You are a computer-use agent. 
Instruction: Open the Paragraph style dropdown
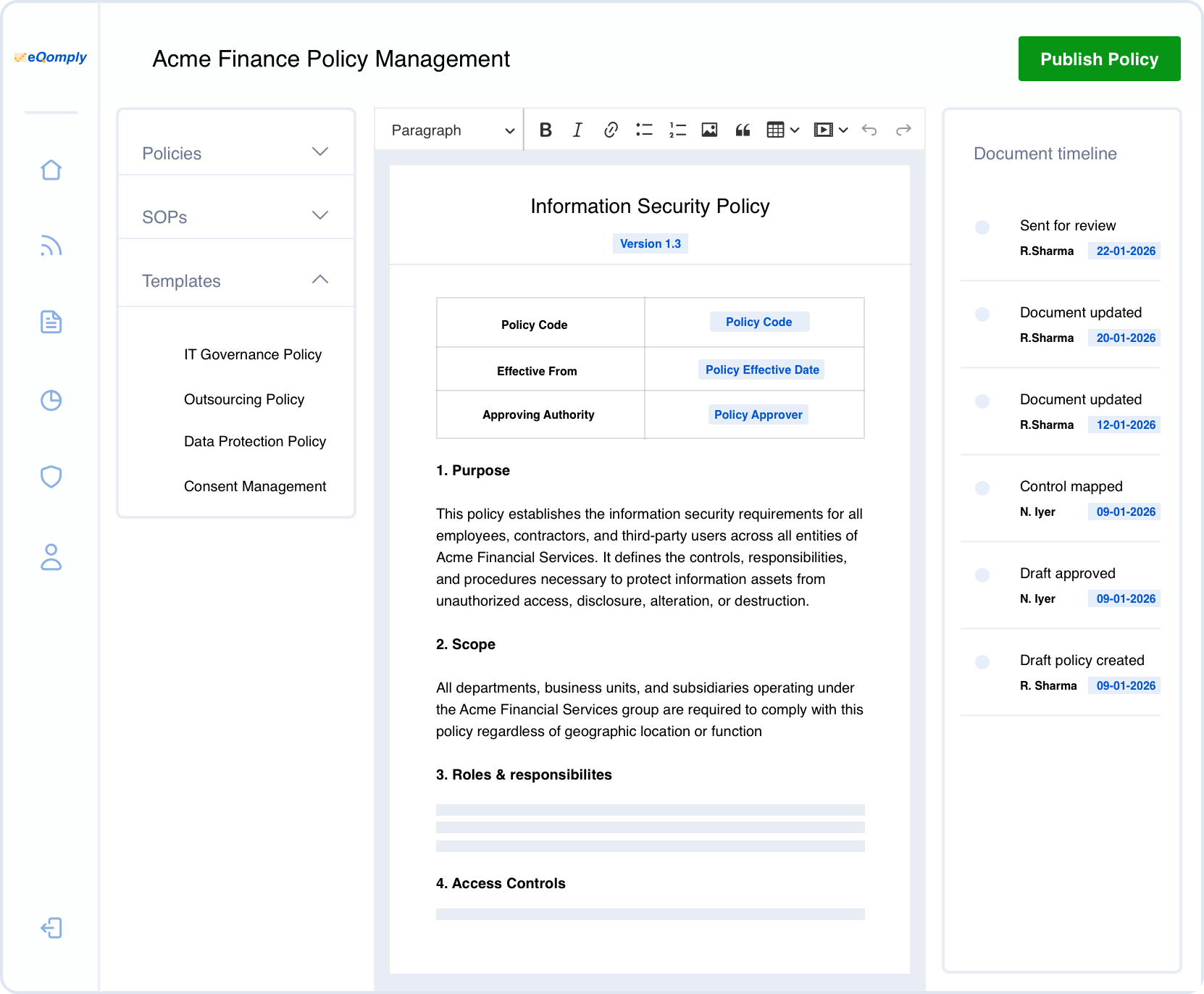[449, 130]
